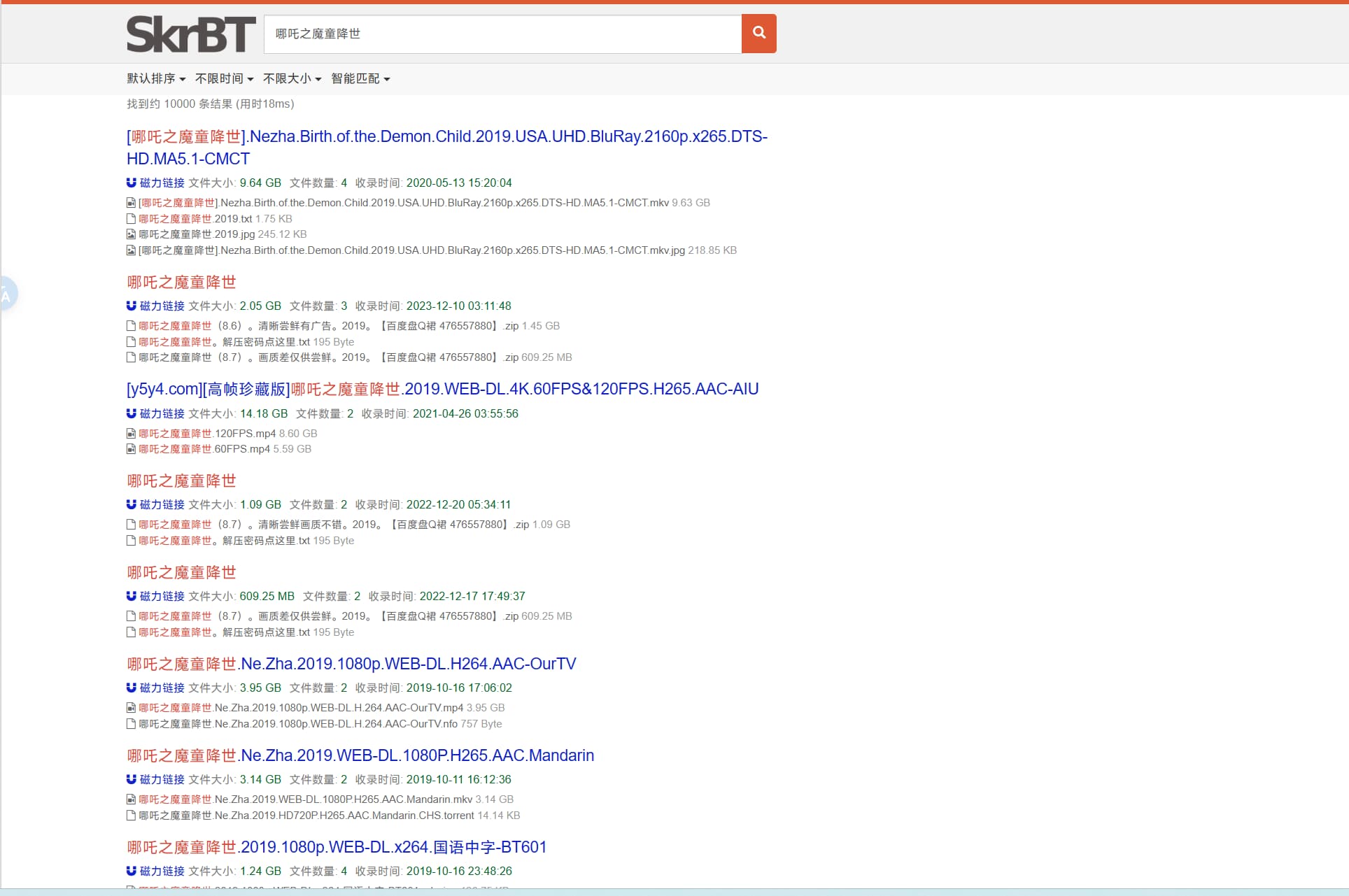Click the video icon beside Mandarin.mkv 3.14 GB
This screenshot has width=1349, height=896.
coord(131,799)
